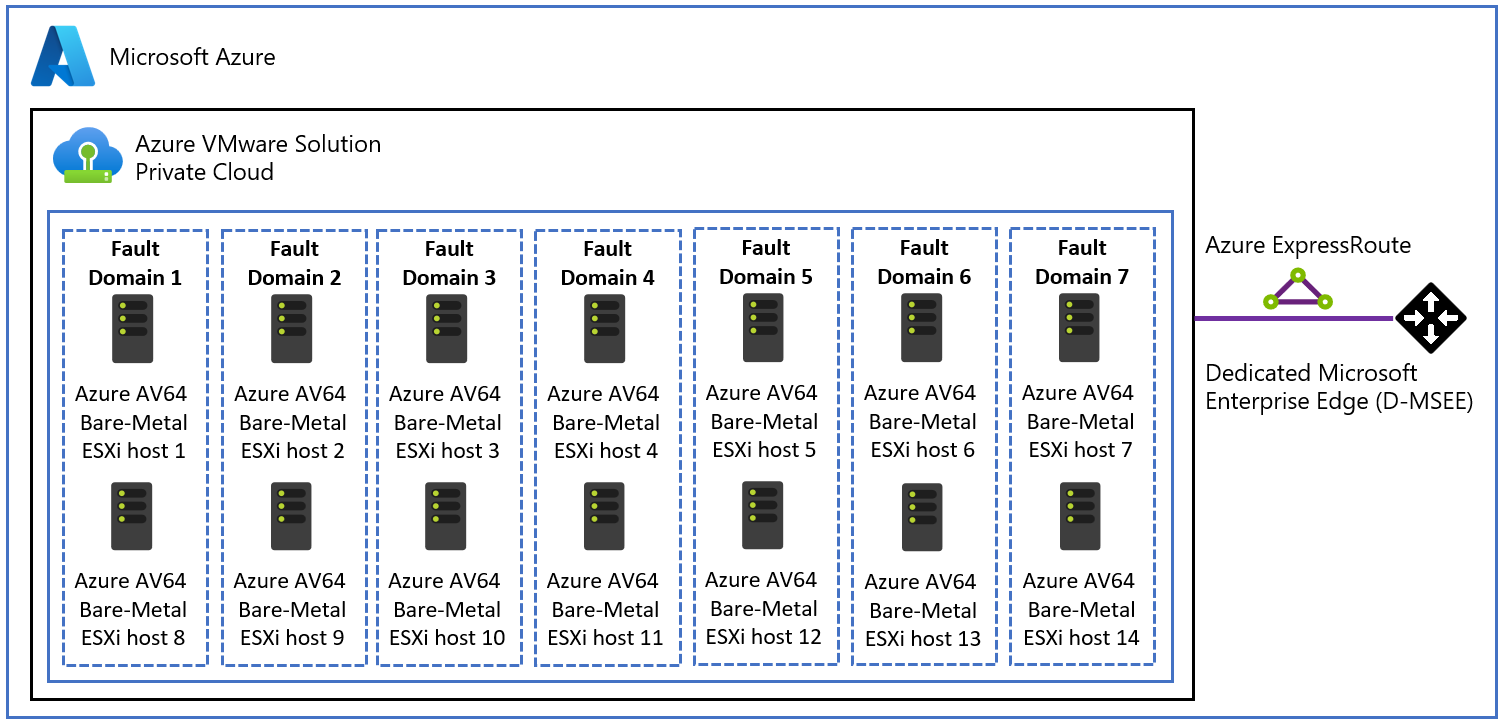Viewport: 1507px width, 727px height.
Task: Pick the server icon above ESXi host 4
Action: point(604,328)
